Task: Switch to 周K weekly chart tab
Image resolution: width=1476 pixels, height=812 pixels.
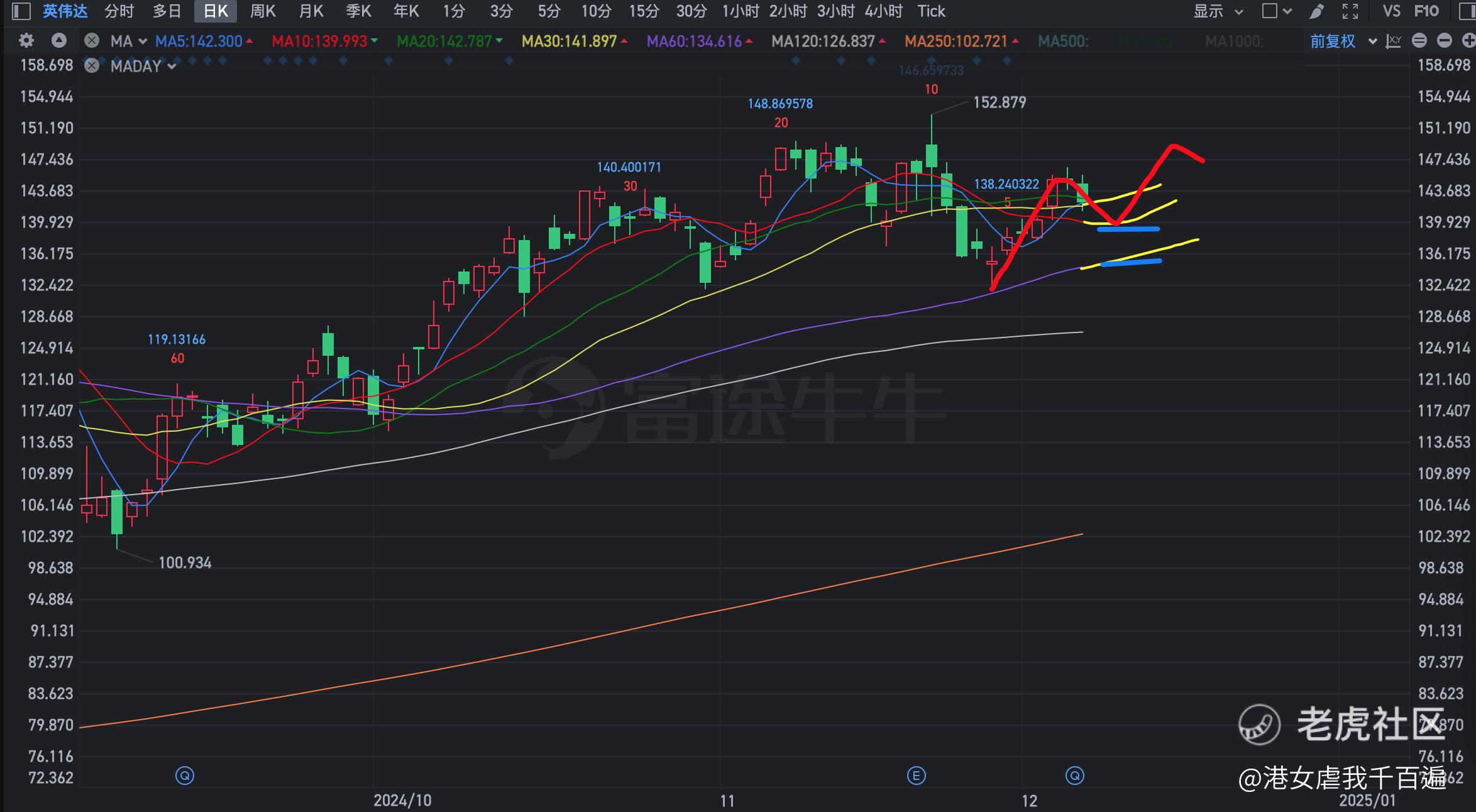Action: 263,11
